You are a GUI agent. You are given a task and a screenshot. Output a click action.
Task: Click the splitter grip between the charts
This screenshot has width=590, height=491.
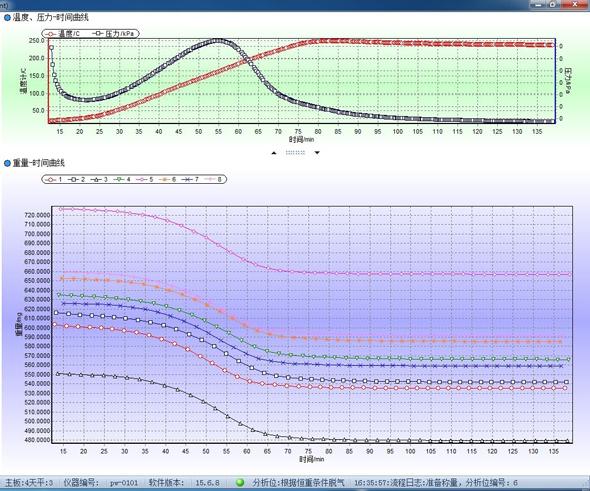point(295,153)
